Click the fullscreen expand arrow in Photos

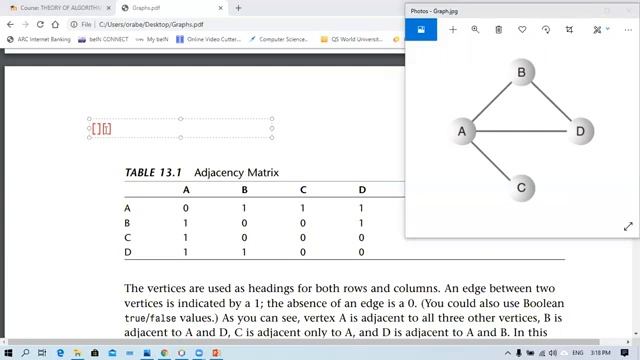tap(628, 227)
